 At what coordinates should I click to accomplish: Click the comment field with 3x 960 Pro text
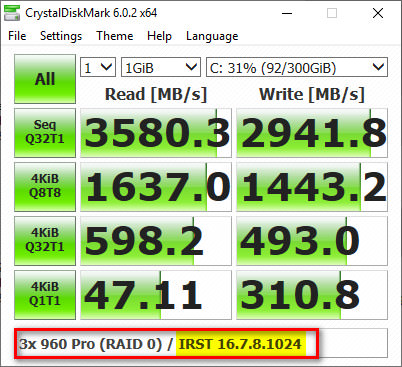click(201, 343)
